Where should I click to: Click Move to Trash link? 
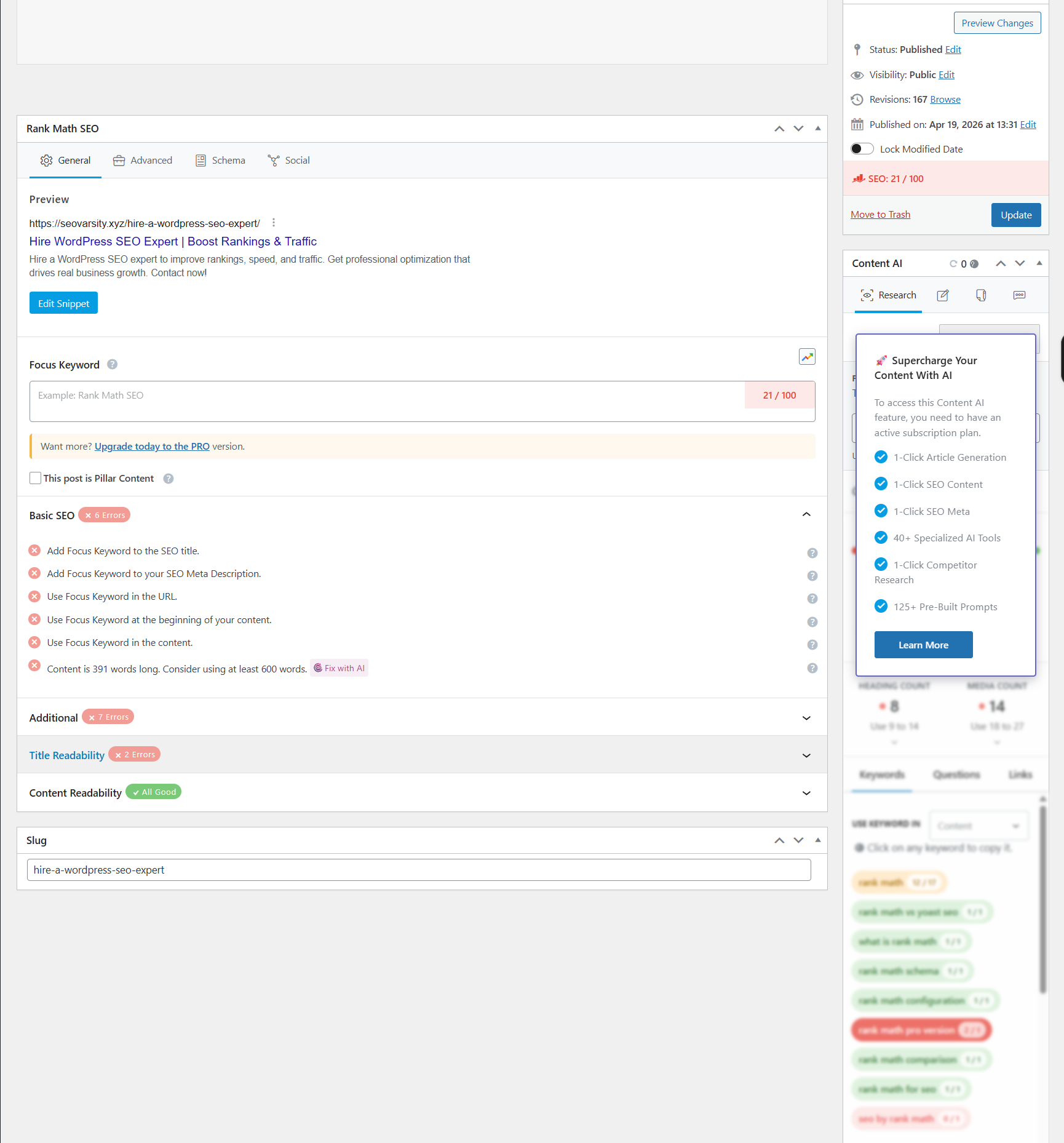[880, 215]
